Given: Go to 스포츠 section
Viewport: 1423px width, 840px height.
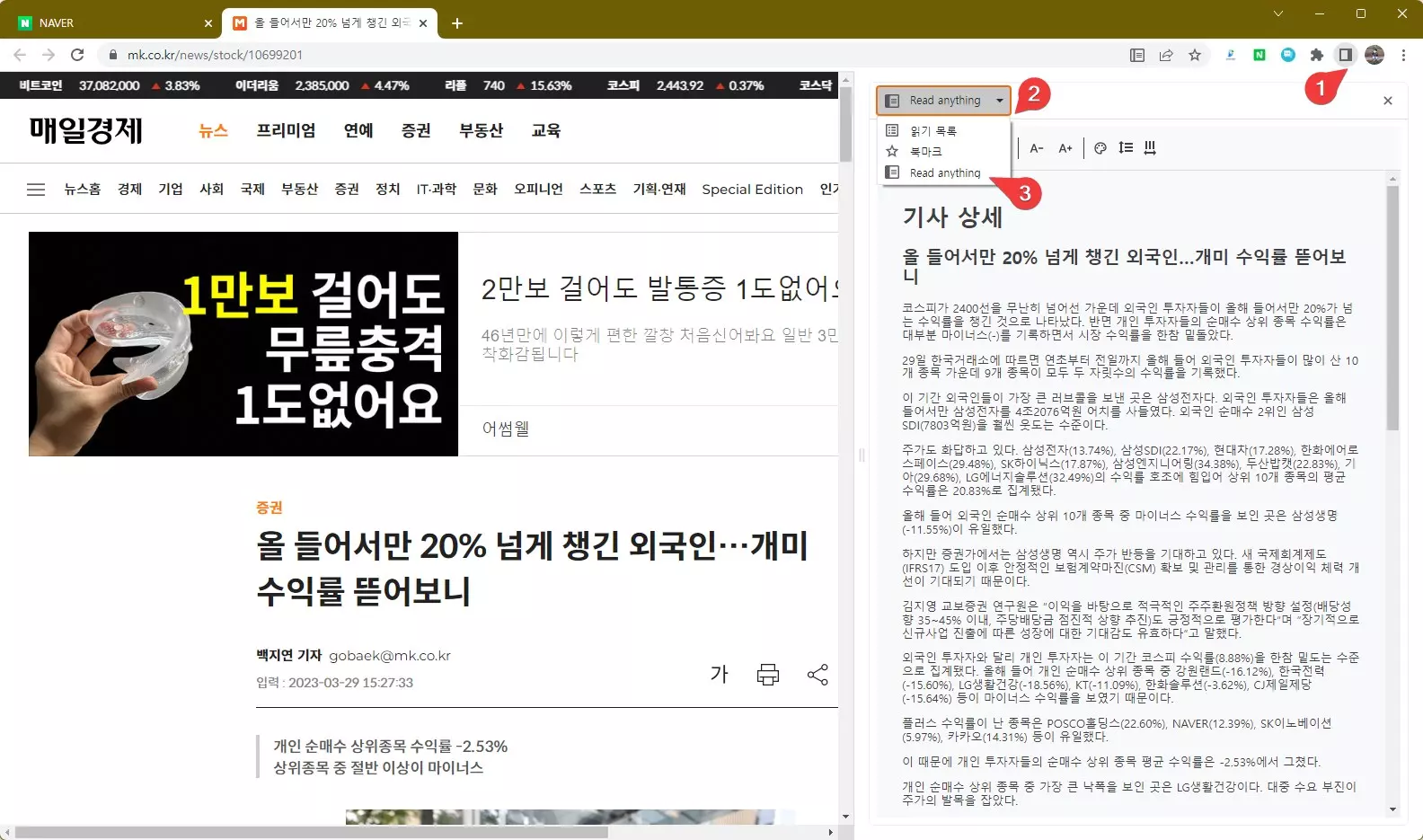Looking at the screenshot, I should (597, 190).
